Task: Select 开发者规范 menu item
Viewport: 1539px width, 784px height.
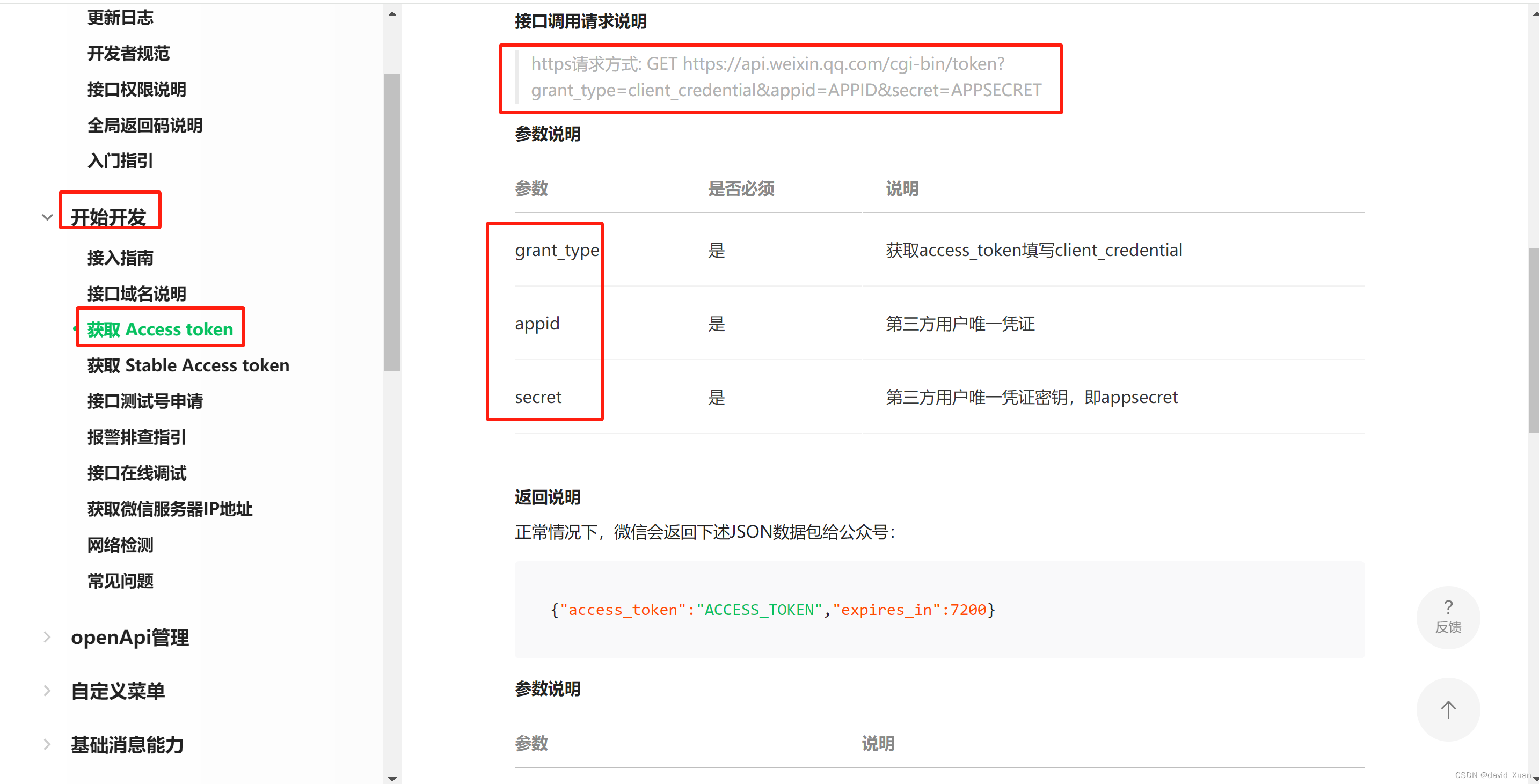Action: (128, 53)
